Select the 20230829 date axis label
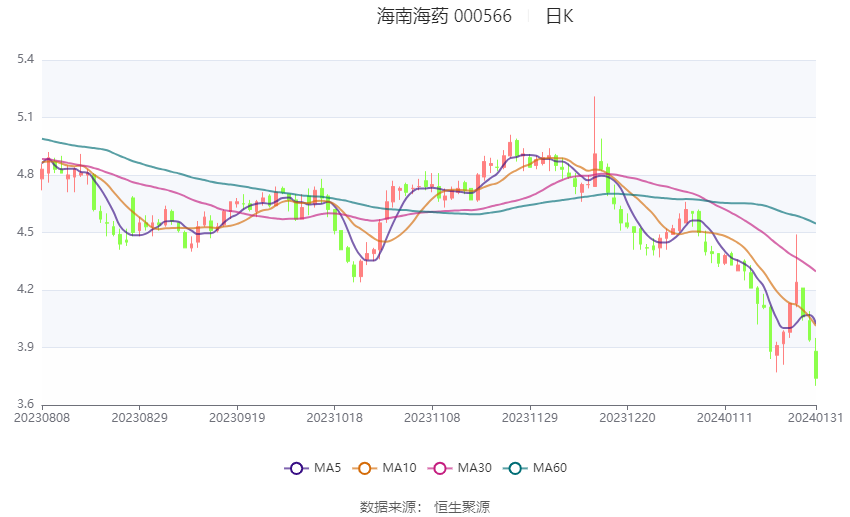Screen dimensions: 850x517 click(139, 418)
